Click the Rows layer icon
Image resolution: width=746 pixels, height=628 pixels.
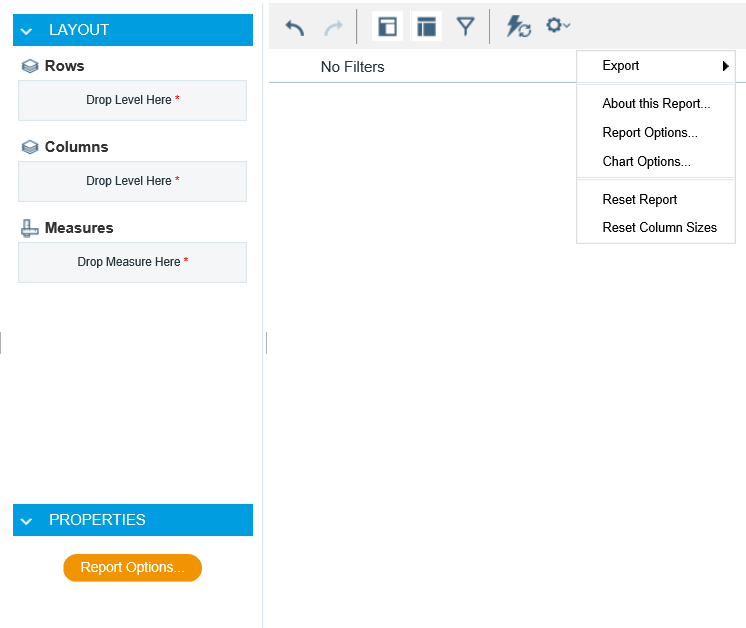click(30, 66)
